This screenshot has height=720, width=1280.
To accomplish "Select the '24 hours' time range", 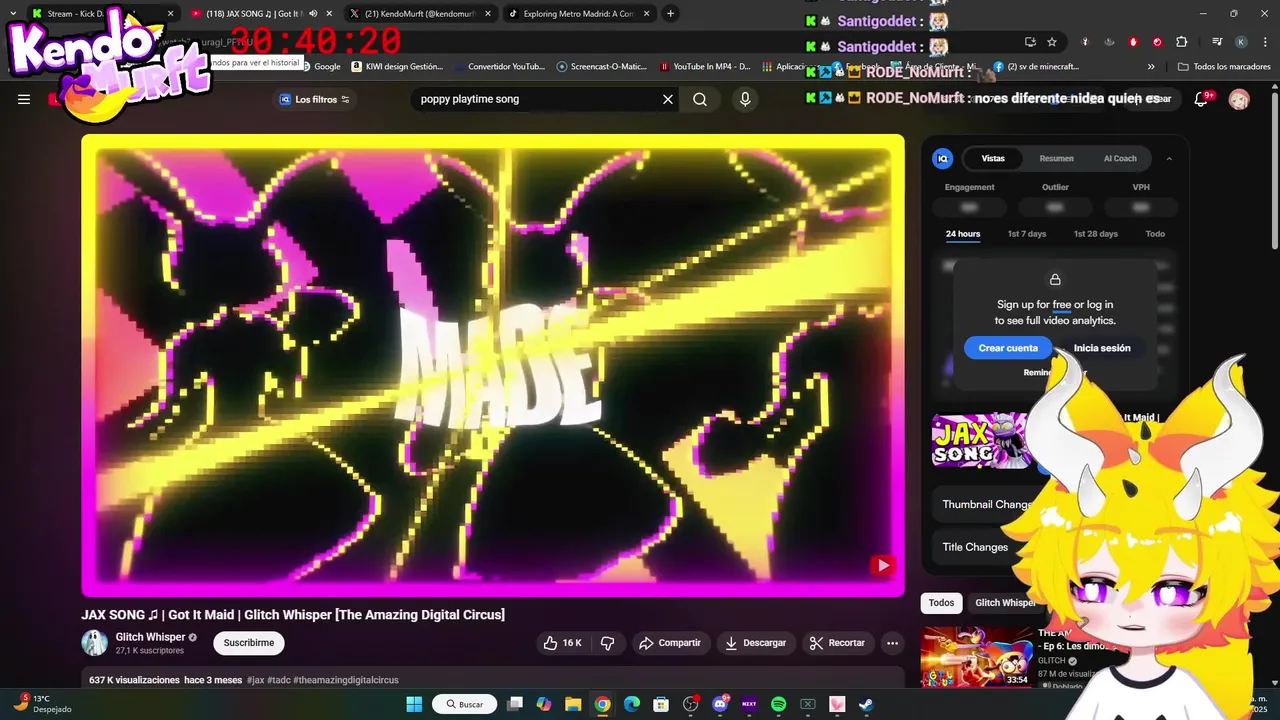I will point(963,234).
